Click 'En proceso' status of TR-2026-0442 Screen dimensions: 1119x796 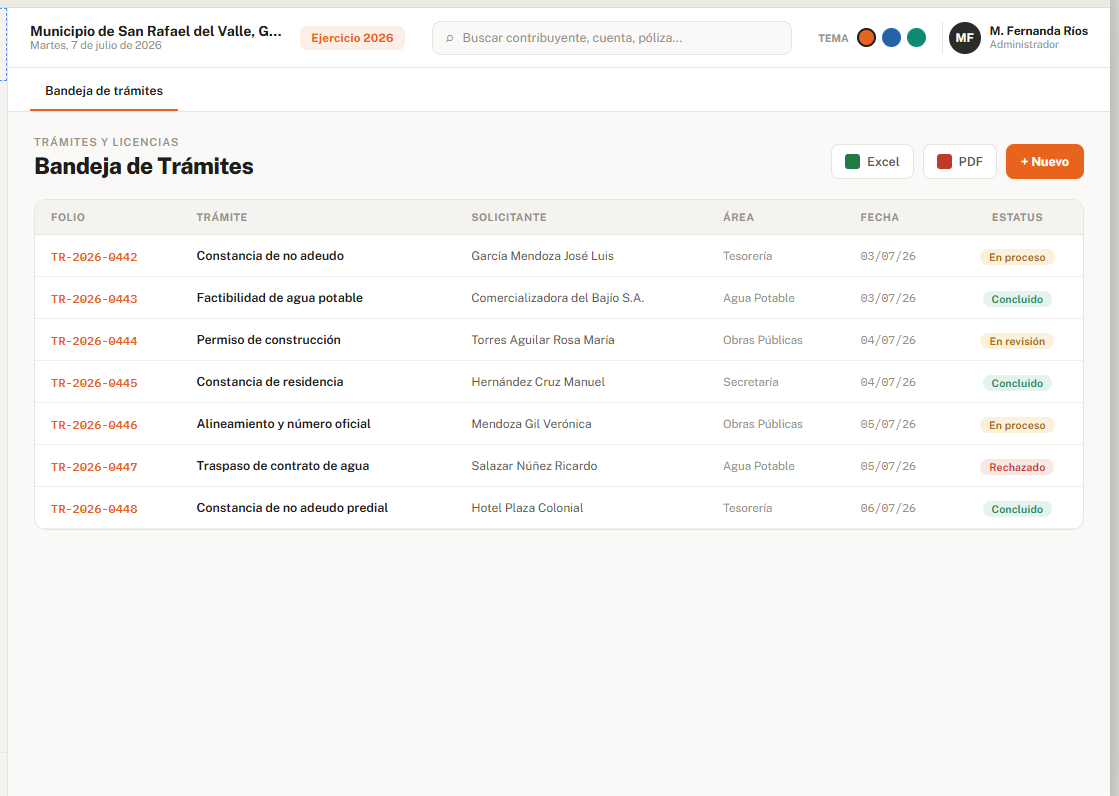1017,258
